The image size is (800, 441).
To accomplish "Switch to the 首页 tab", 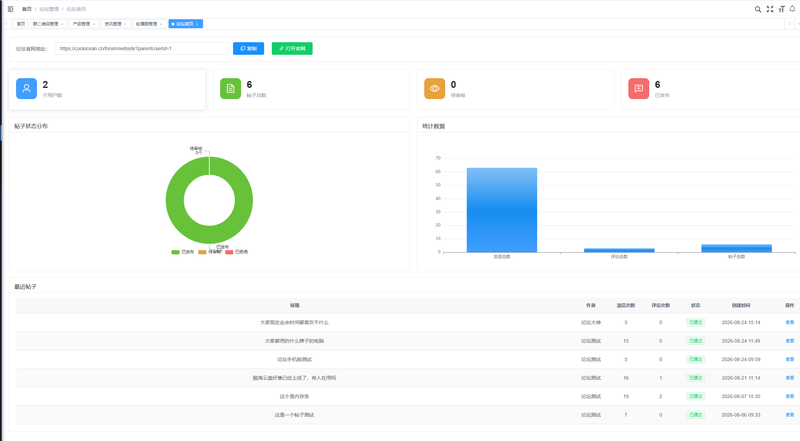I will click(20, 24).
